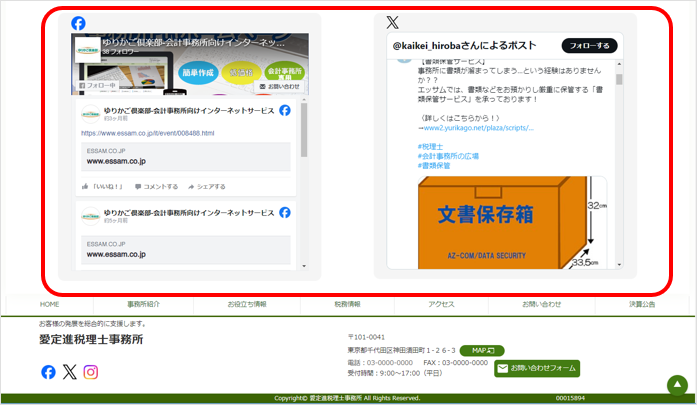Click the Facebook logo above the feed widget
Viewport: 697px width, 405px height.
78,23
